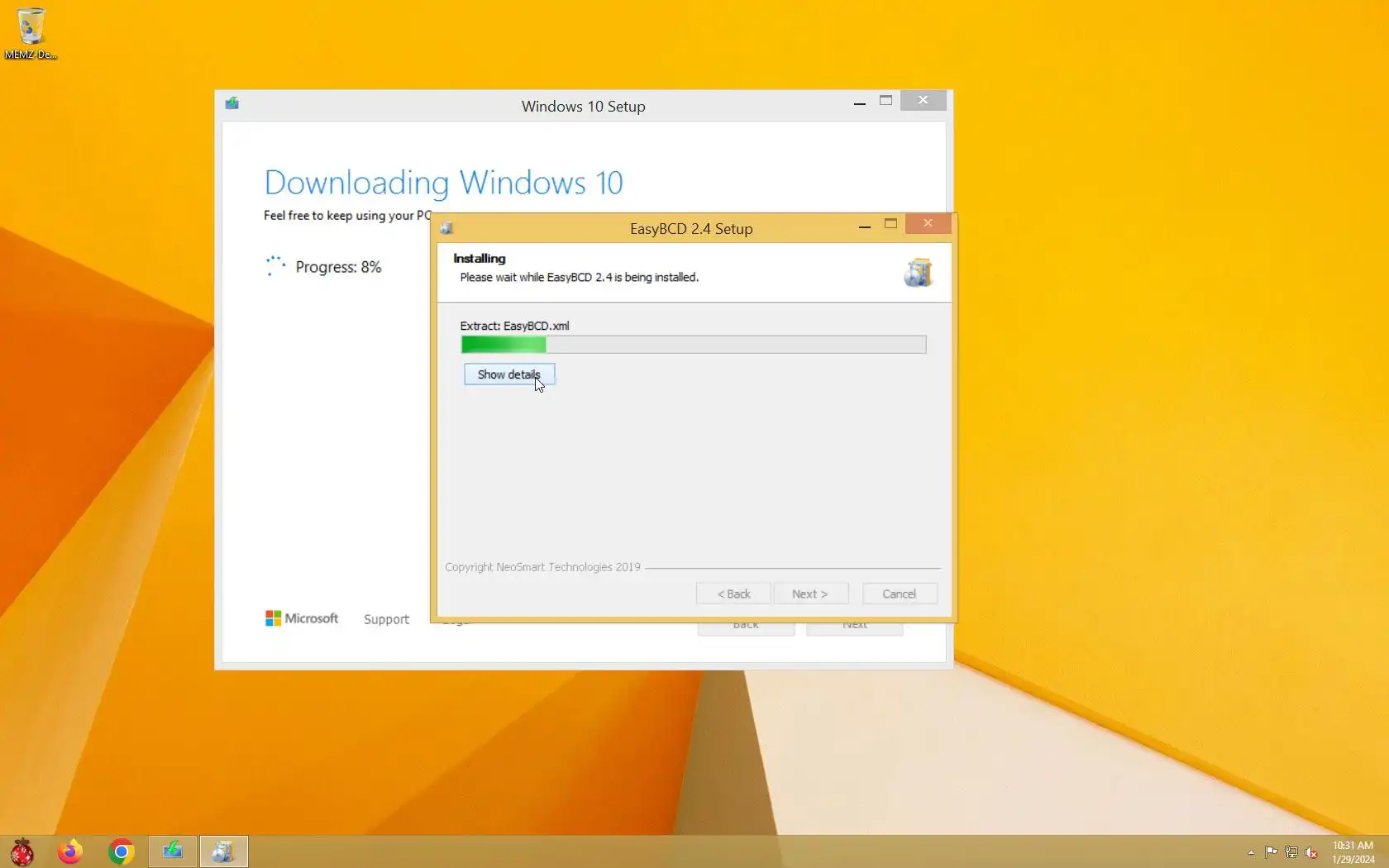Click the Microsoft logo in Windows 10 Setup
This screenshot has width=1389, height=868.
[302, 618]
